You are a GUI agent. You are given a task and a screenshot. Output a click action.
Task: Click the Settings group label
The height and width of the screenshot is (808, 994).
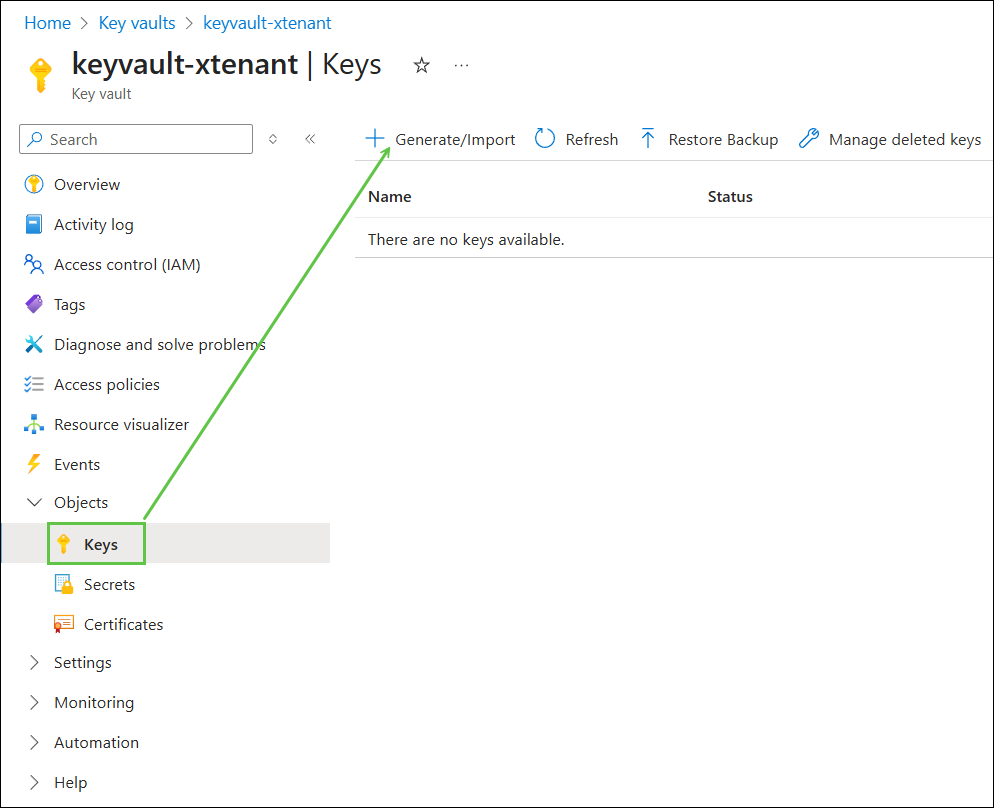click(82, 663)
